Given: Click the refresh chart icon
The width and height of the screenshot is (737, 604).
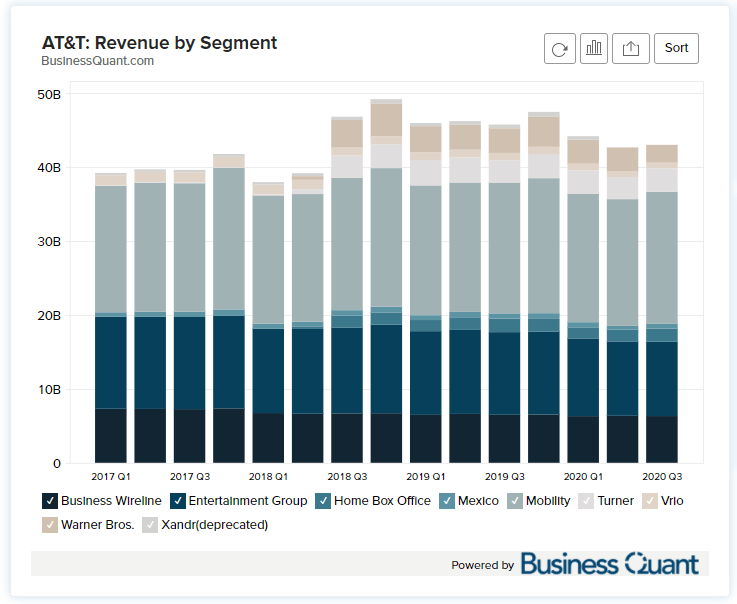Looking at the screenshot, I should (x=559, y=48).
